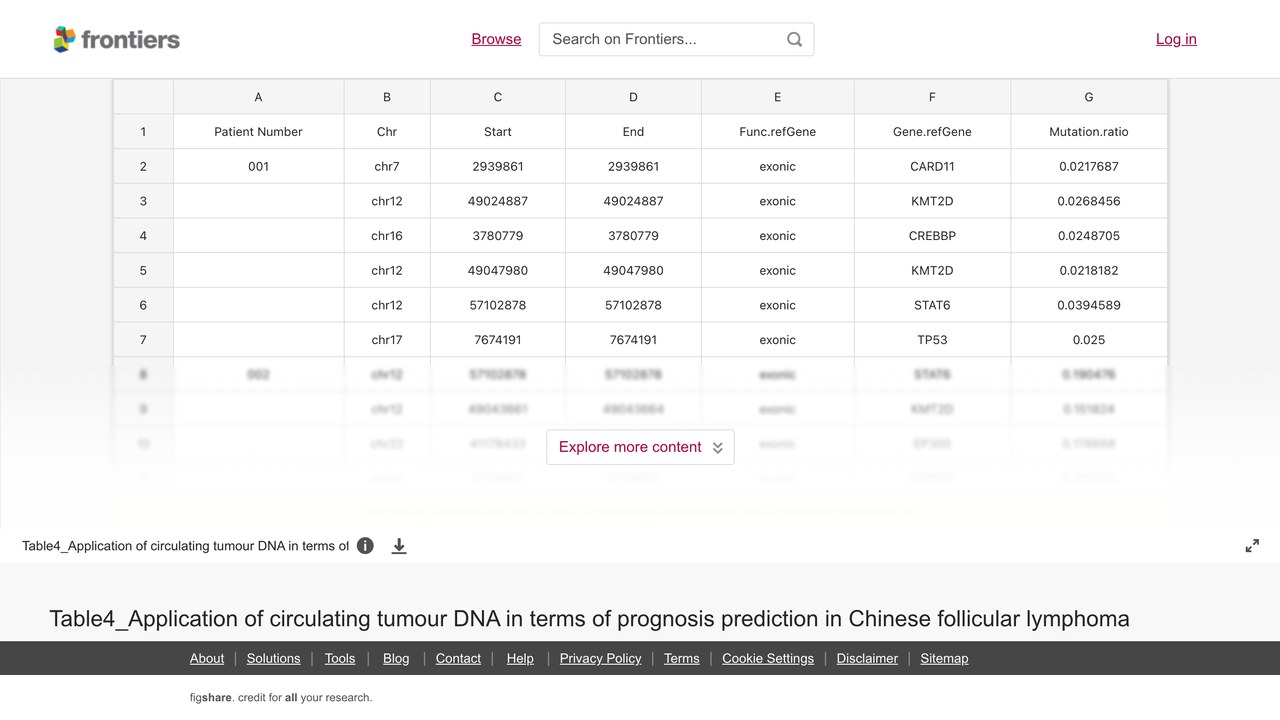Click the STAT6 cell in row 6
This screenshot has height=720, width=1280.
[932, 305]
